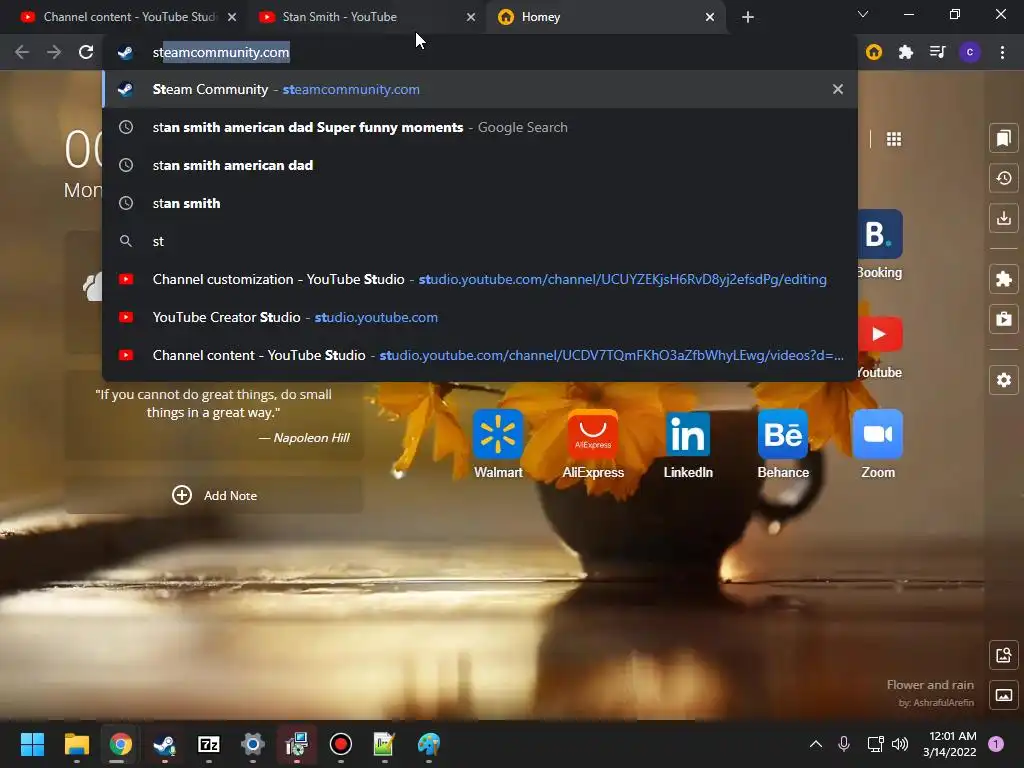Open the clipboard icon in Homey sidebar
The image size is (1024, 768).
coord(1004,319)
